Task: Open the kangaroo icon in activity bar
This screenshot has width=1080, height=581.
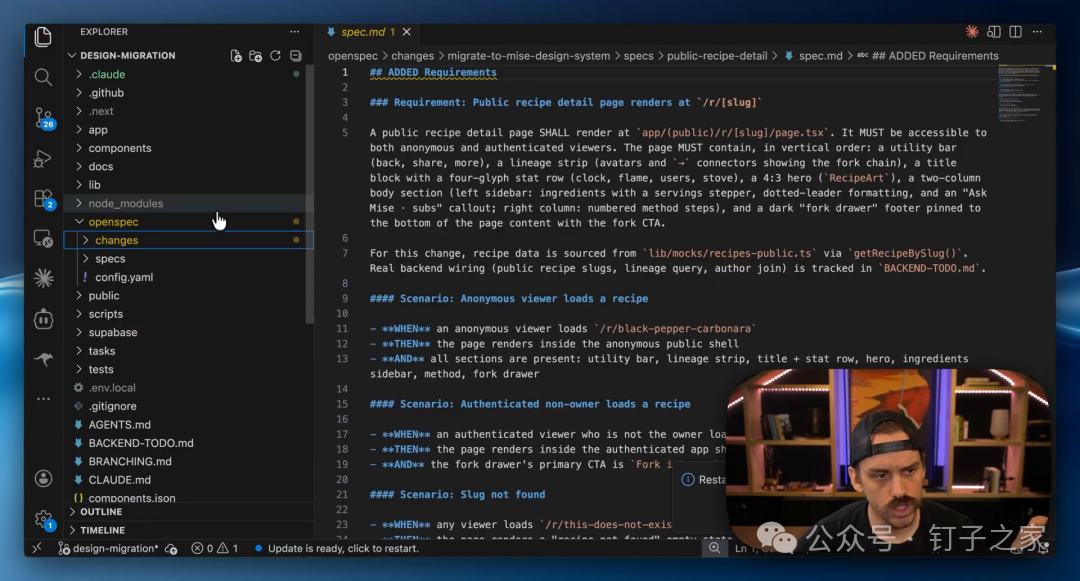Action: [43, 359]
